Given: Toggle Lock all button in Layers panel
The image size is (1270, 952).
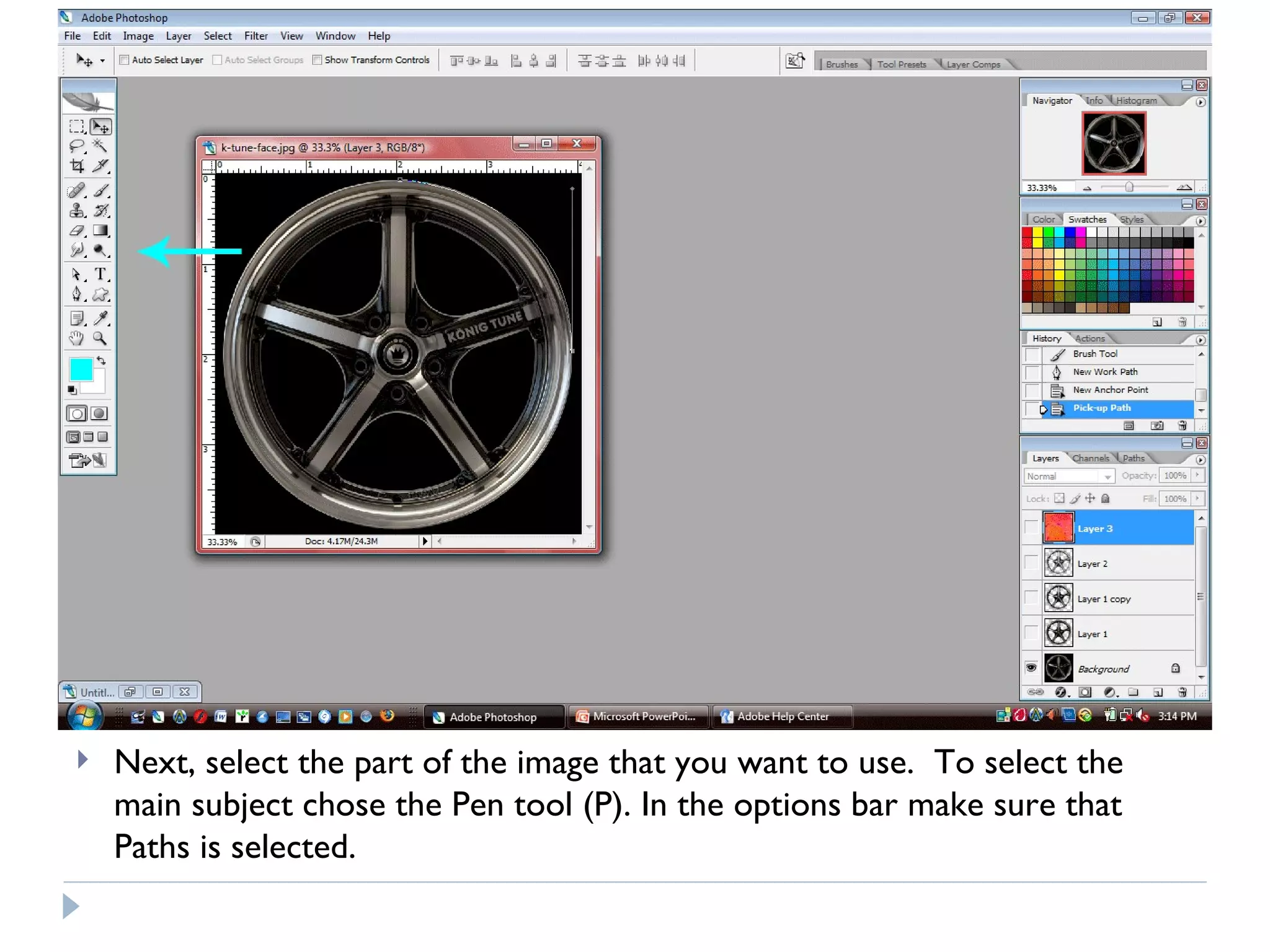Looking at the screenshot, I should pos(1105,498).
